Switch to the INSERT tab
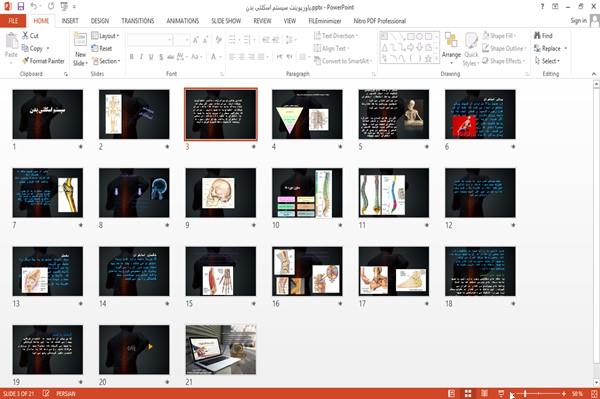 tap(70, 21)
